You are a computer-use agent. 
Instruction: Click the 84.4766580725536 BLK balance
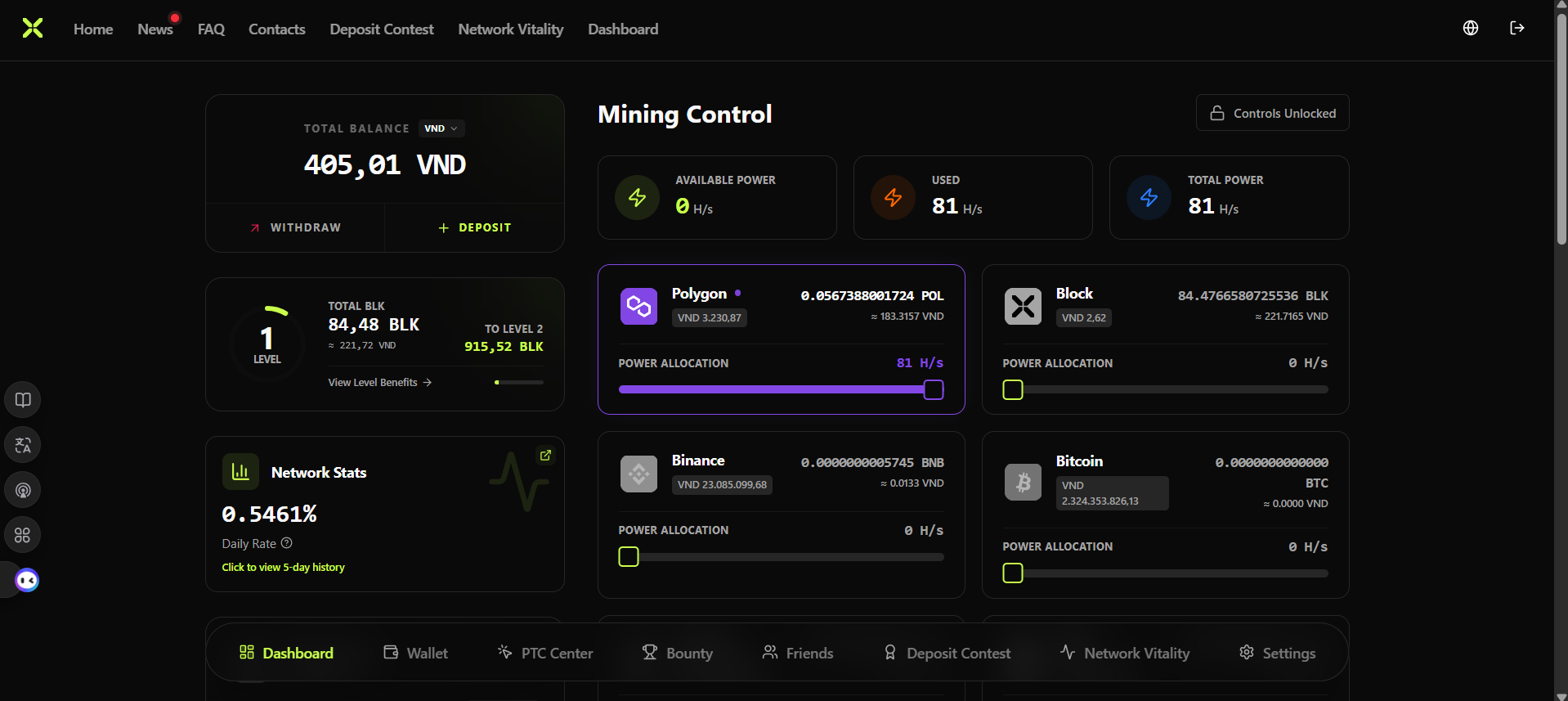pos(1253,295)
